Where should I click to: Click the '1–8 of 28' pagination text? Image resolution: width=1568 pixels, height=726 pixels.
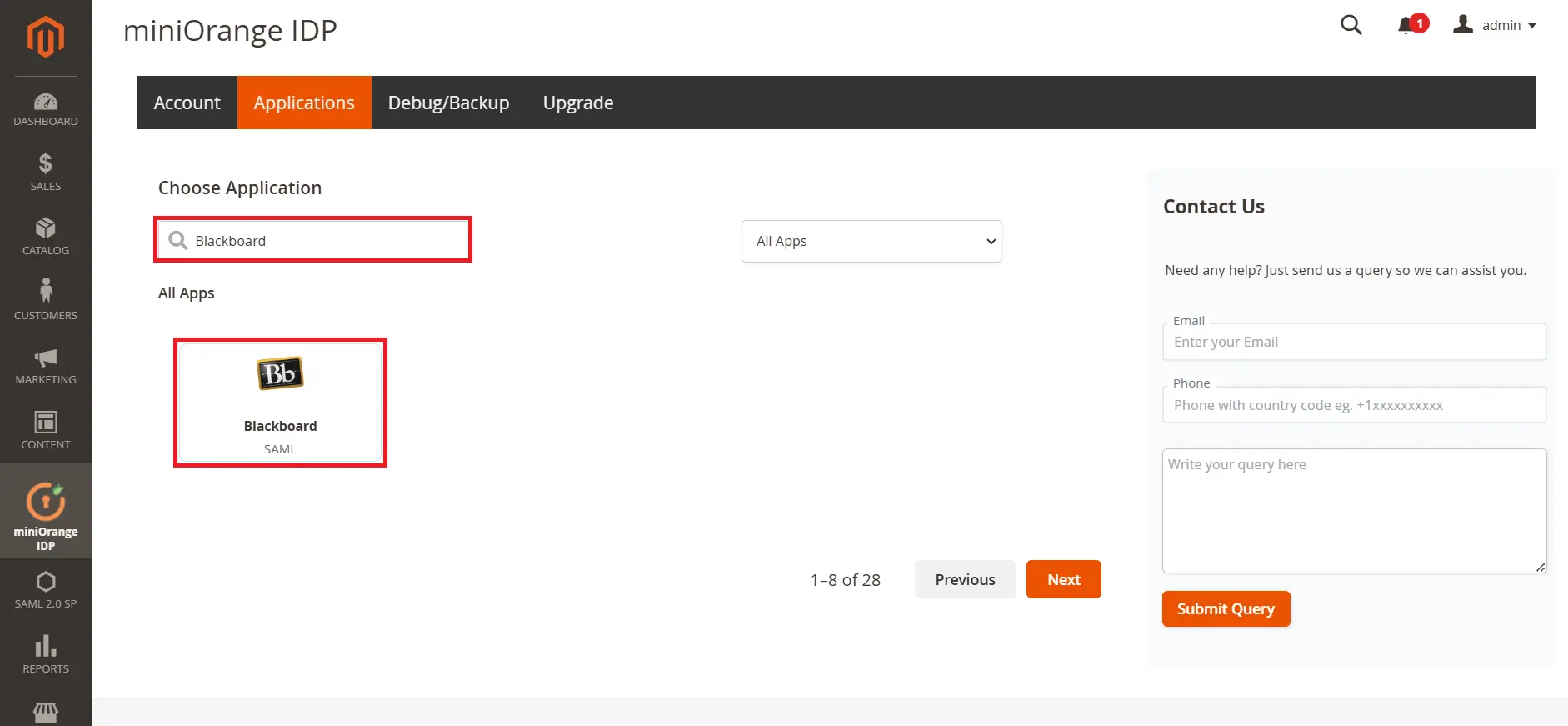coord(846,580)
